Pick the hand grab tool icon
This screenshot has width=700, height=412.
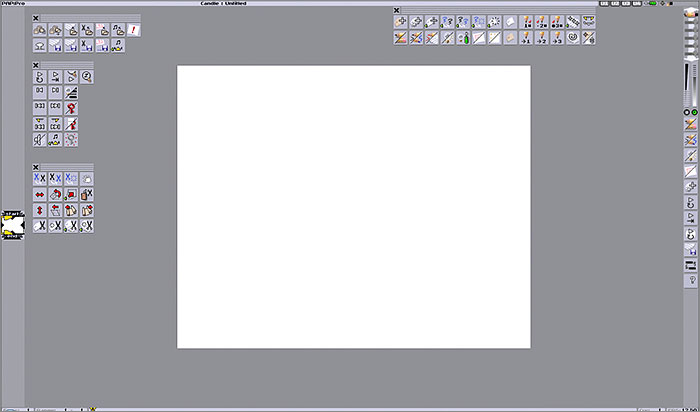[x=87, y=178]
